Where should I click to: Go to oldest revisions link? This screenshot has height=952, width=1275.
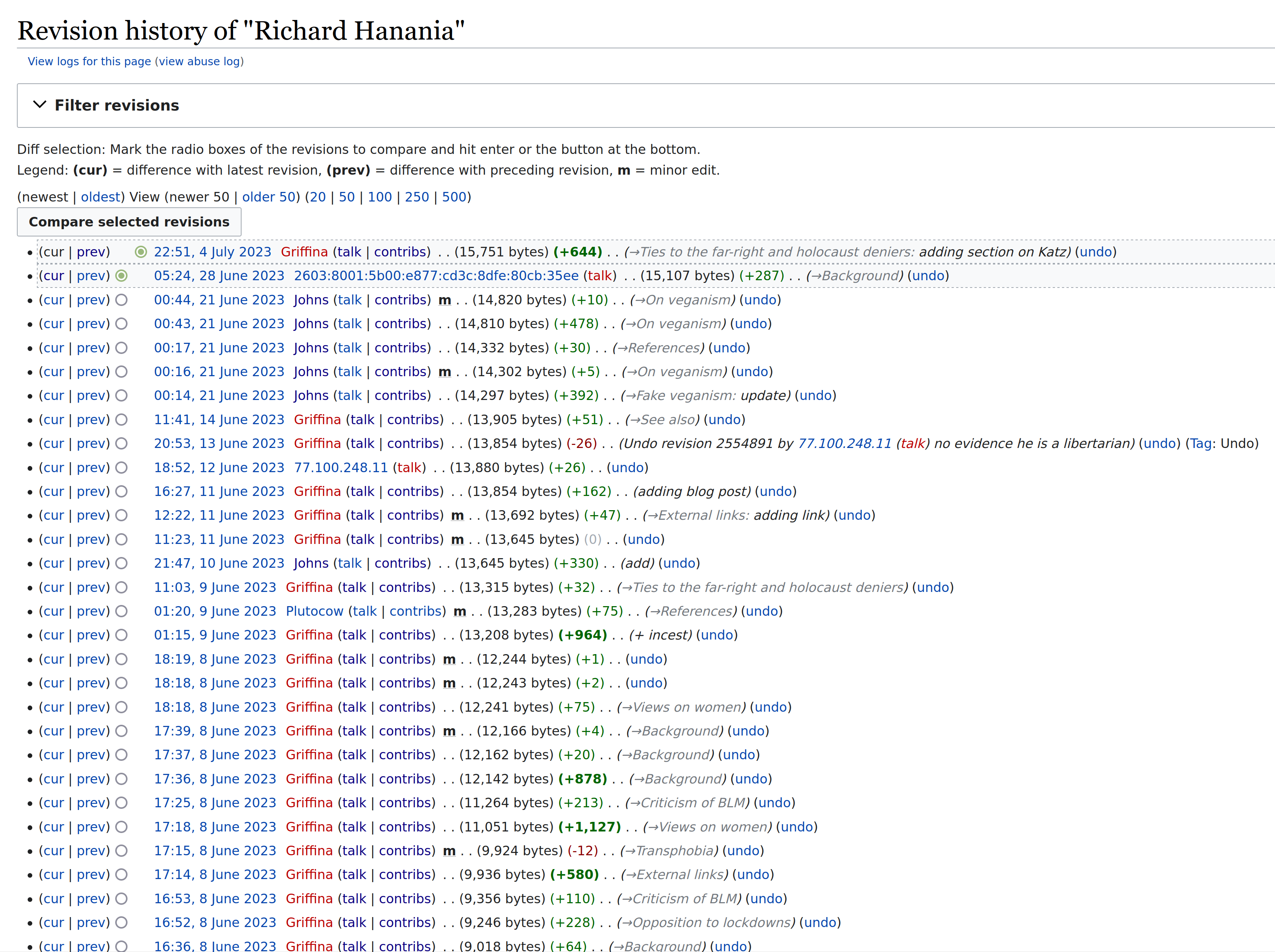point(100,197)
